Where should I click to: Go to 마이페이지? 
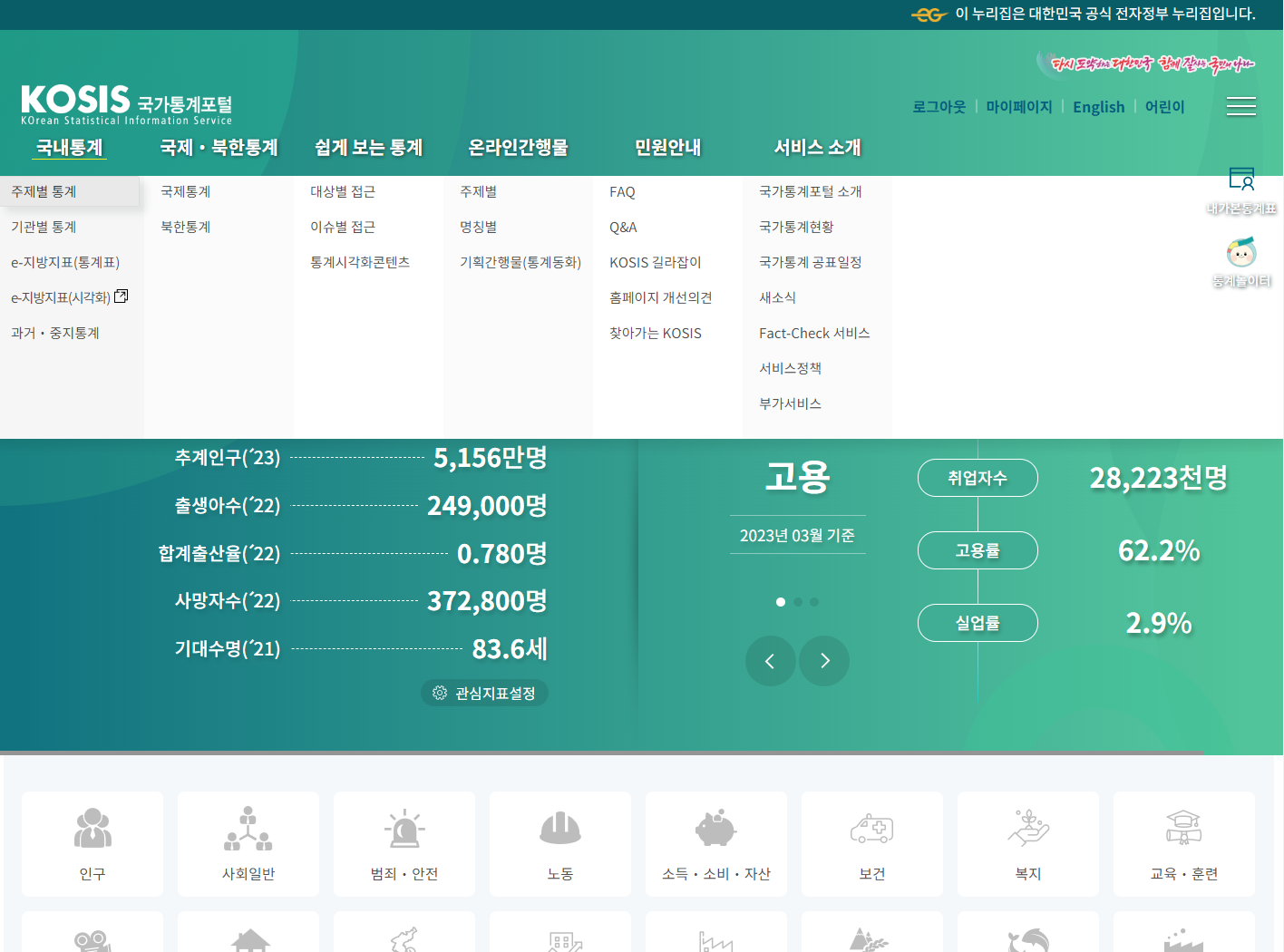1019,107
